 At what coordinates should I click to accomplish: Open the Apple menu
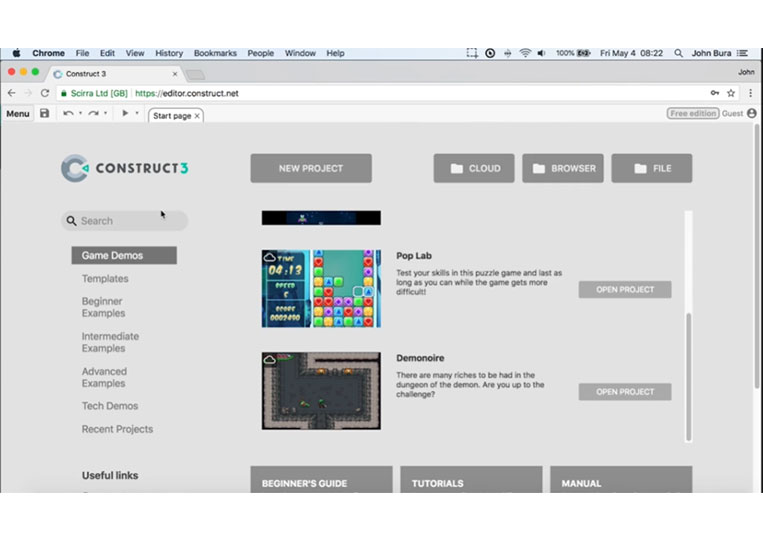pyautogui.click(x=17, y=53)
